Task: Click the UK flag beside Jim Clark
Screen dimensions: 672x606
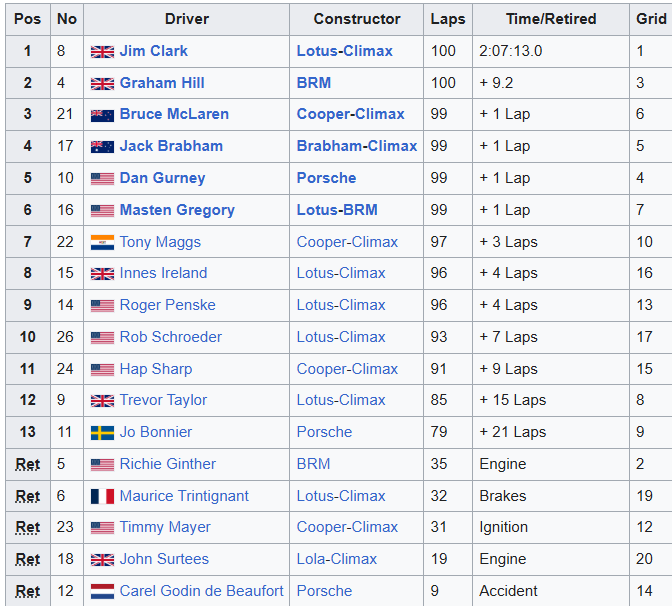Action: pyautogui.click(x=102, y=52)
